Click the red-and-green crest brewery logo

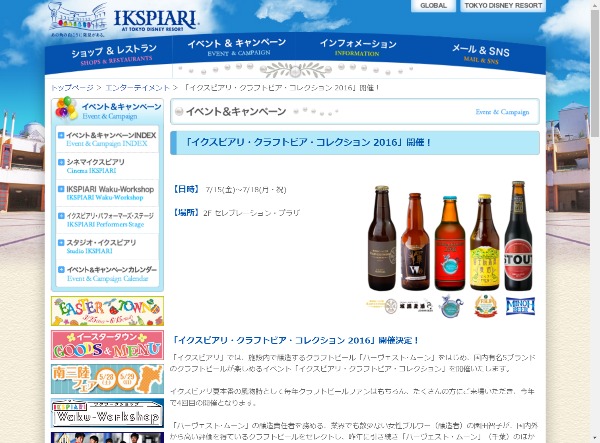click(x=485, y=306)
